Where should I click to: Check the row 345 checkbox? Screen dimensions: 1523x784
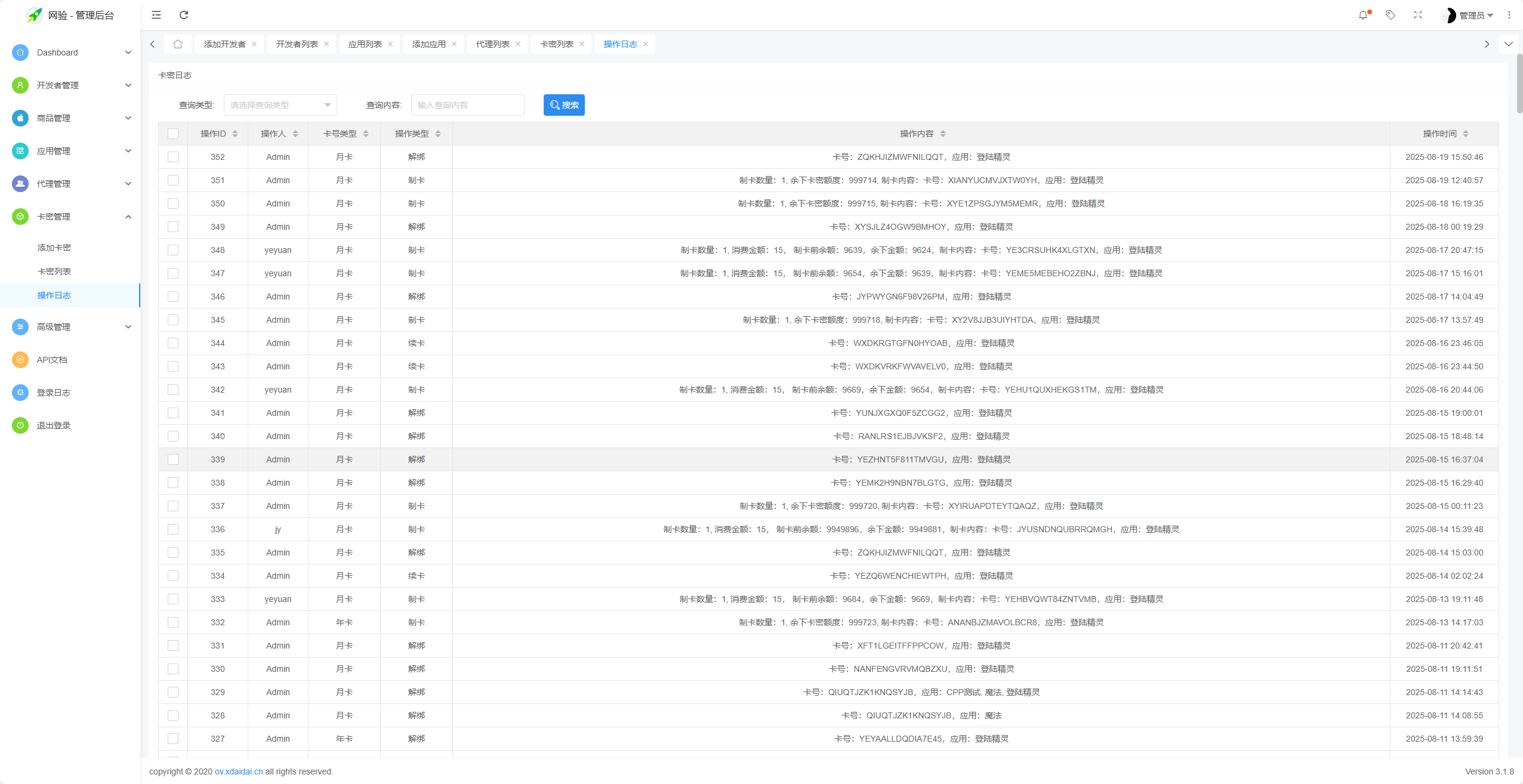(173, 320)
